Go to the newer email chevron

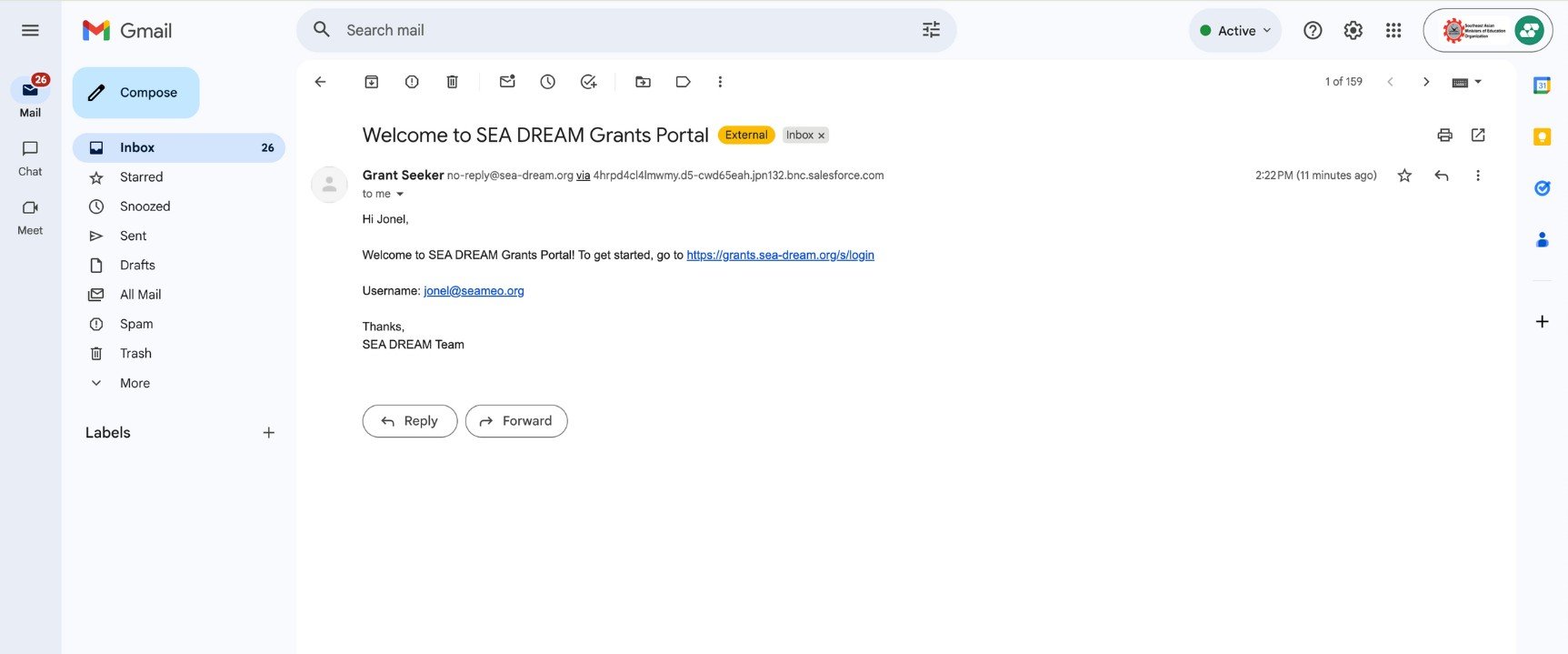(x=1390, y=82)
